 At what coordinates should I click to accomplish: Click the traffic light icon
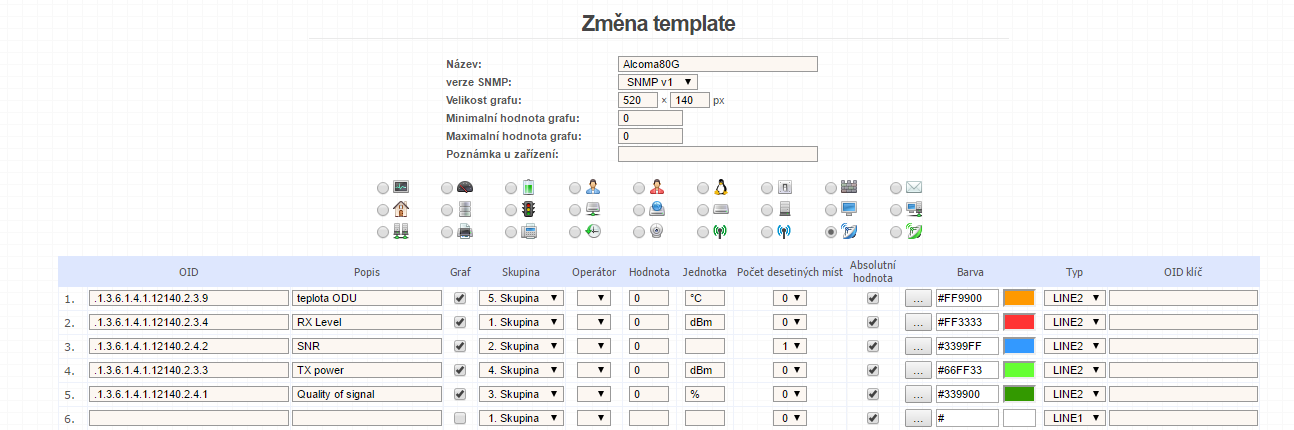528,209
